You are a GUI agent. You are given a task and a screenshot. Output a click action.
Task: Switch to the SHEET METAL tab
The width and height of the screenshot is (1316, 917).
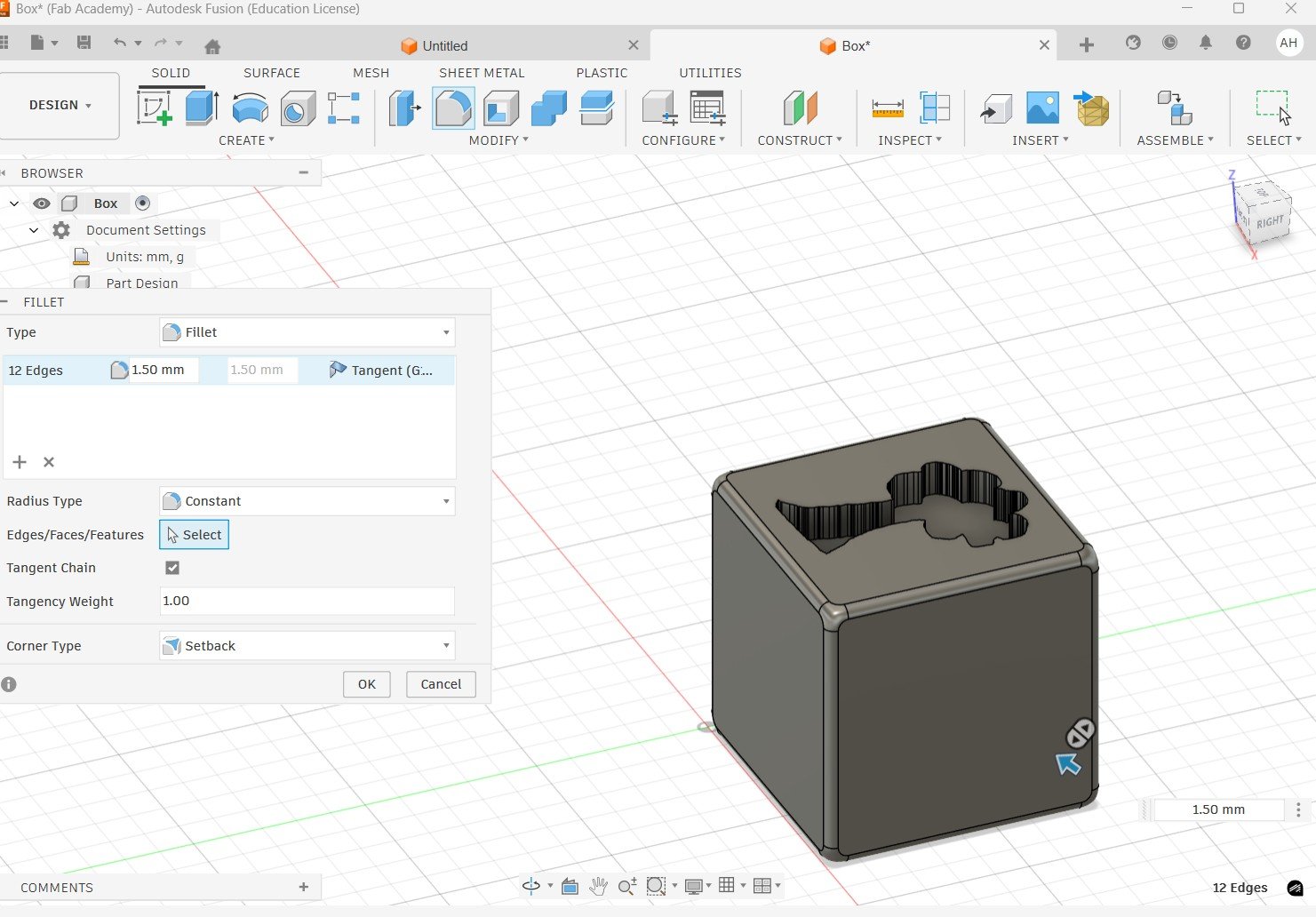coord(481,73)
